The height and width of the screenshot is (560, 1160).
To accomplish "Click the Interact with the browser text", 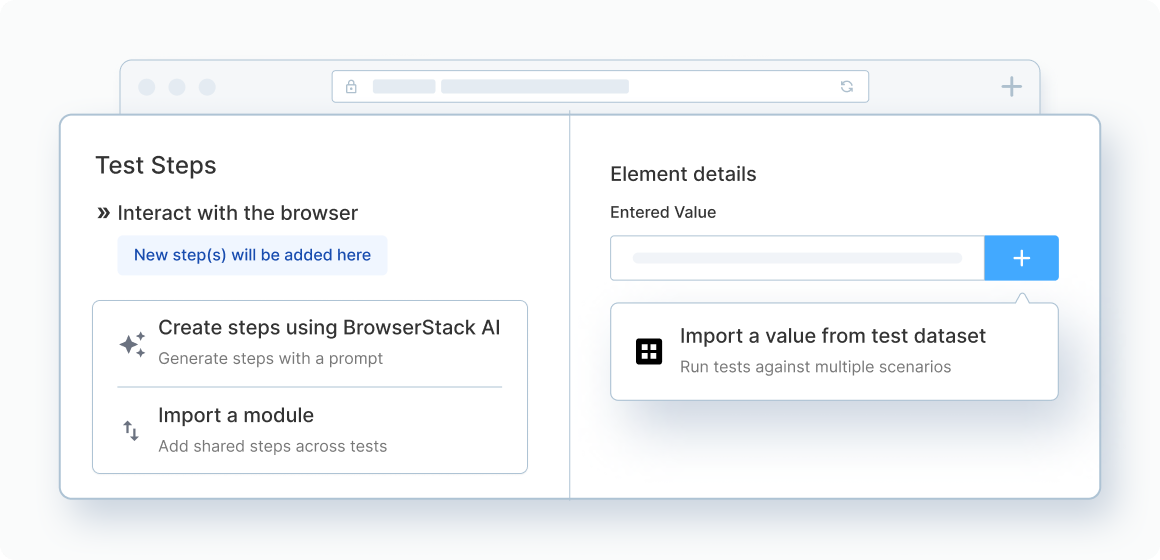I will (237, 213).
